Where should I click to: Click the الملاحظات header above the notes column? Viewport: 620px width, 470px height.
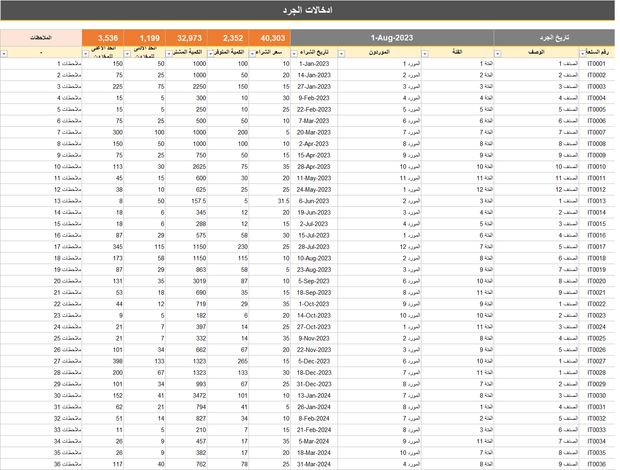[x=41, y=38]
